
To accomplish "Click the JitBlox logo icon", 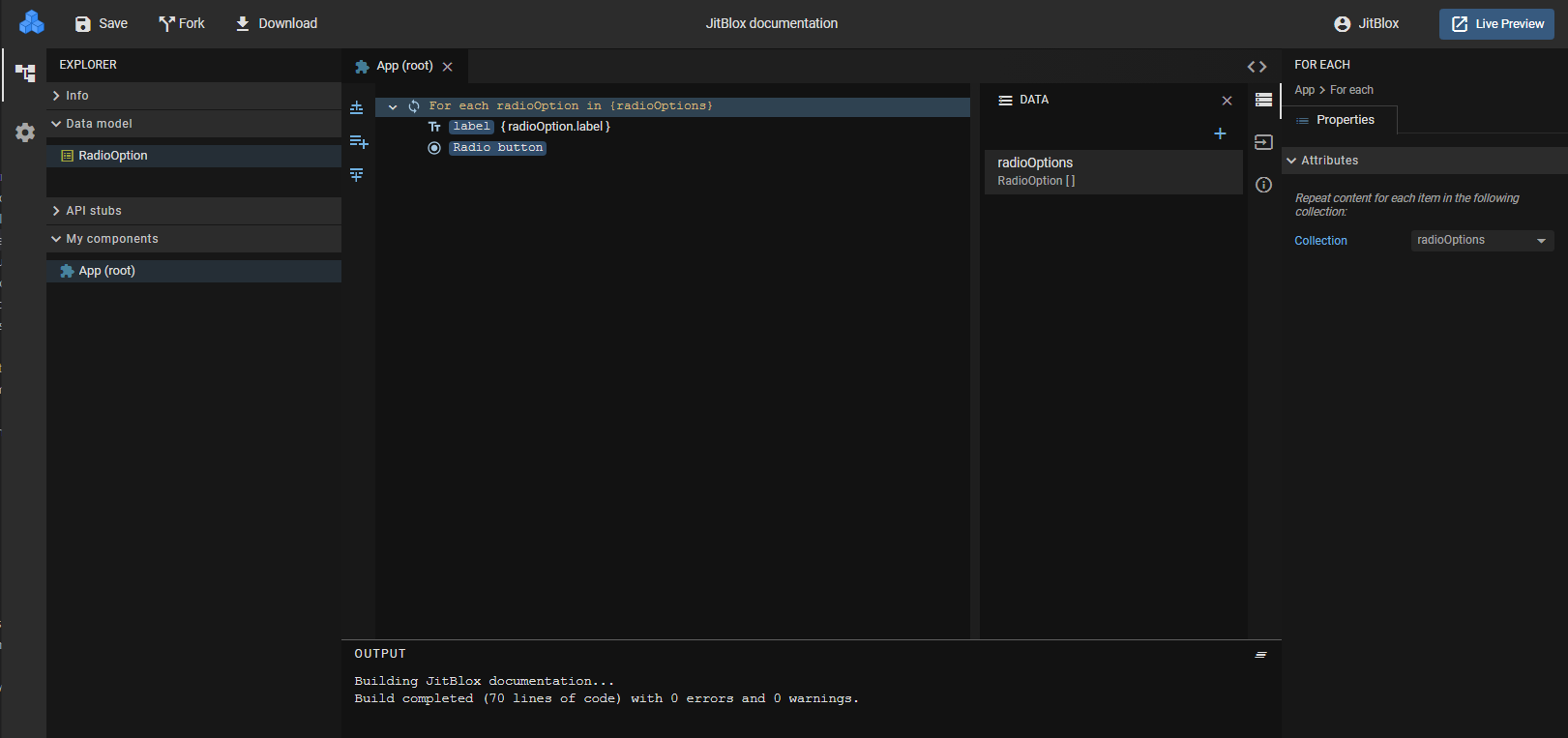I will click(x=32, y=22).
